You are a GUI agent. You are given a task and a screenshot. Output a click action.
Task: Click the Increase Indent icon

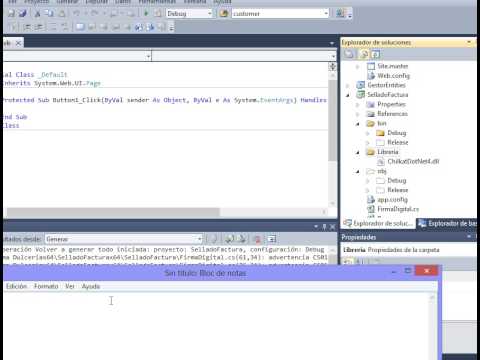[x=40, y=27]
